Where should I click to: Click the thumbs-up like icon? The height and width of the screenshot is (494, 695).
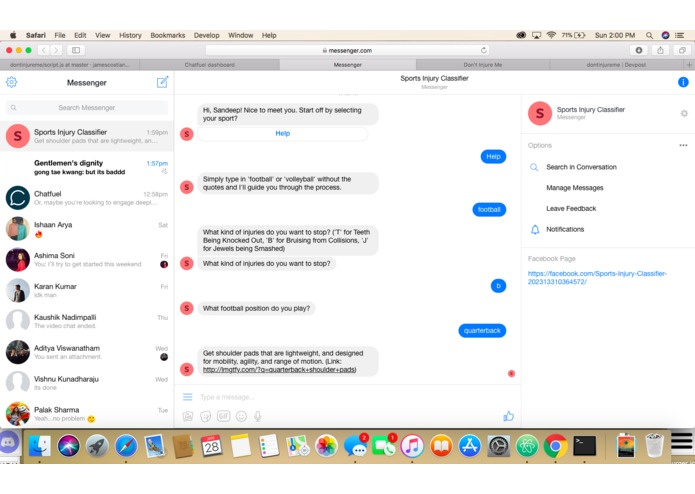click(508, 416)
